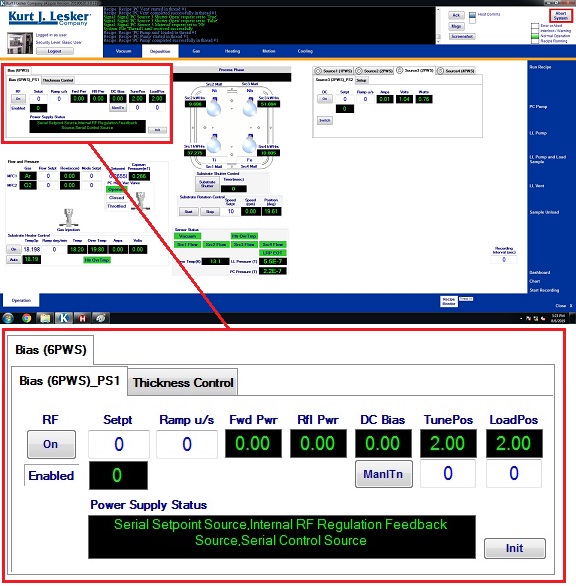The image size is (576, 587).
Task: Click Run Recipe in the right sidebar
Action: click(x=540, y=67)
